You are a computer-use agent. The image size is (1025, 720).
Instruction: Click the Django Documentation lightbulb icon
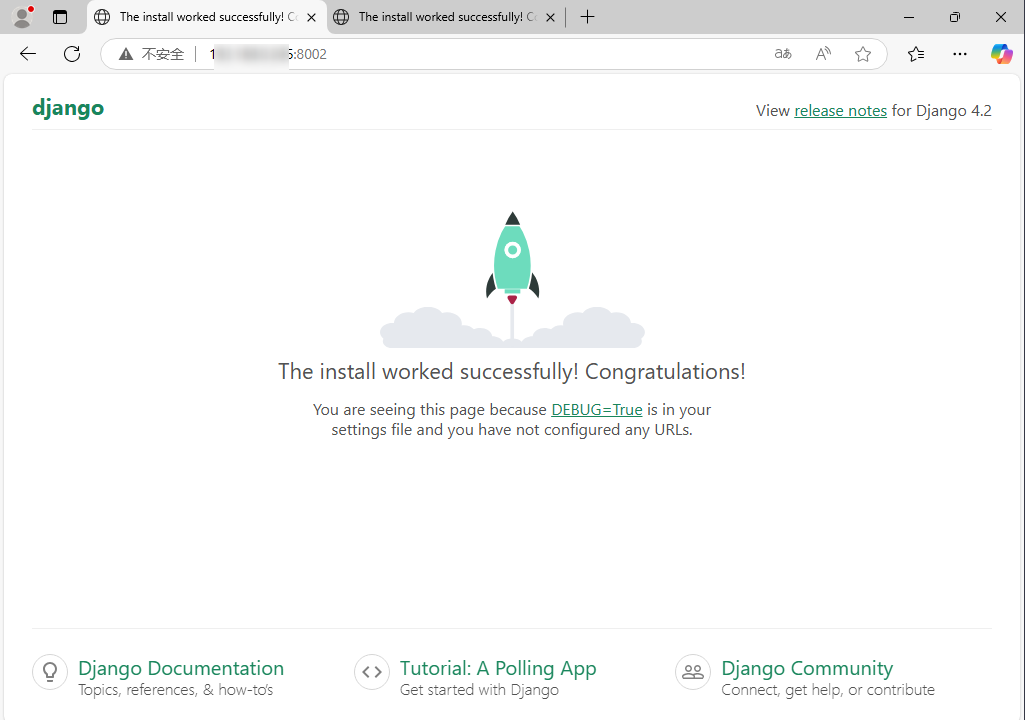pyautogui.click(x=50, y=672)
